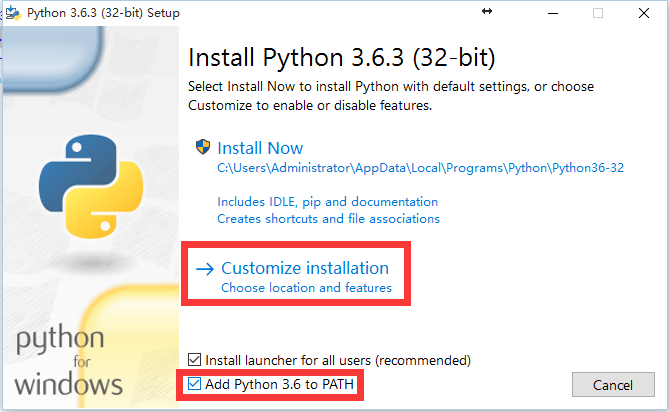The width and height of the screenshot is (670, 412).
Task: Click the Includes IDLE, pip and documentation line
Action: tap(327, 201)
